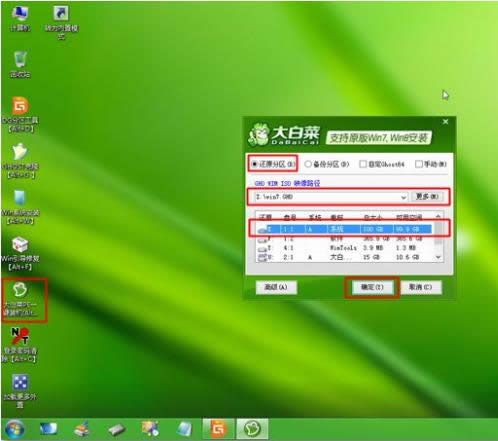Viewport: 498px width, 441px height.
Task: Open the NT password cleaner desktop icon
Action: click(20, 345)
